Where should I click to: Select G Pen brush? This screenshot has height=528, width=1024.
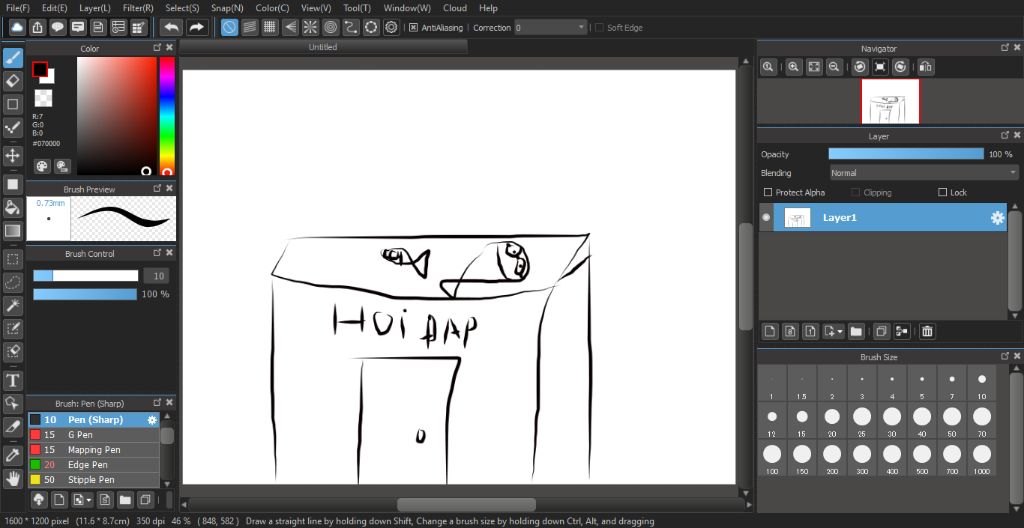94,435
